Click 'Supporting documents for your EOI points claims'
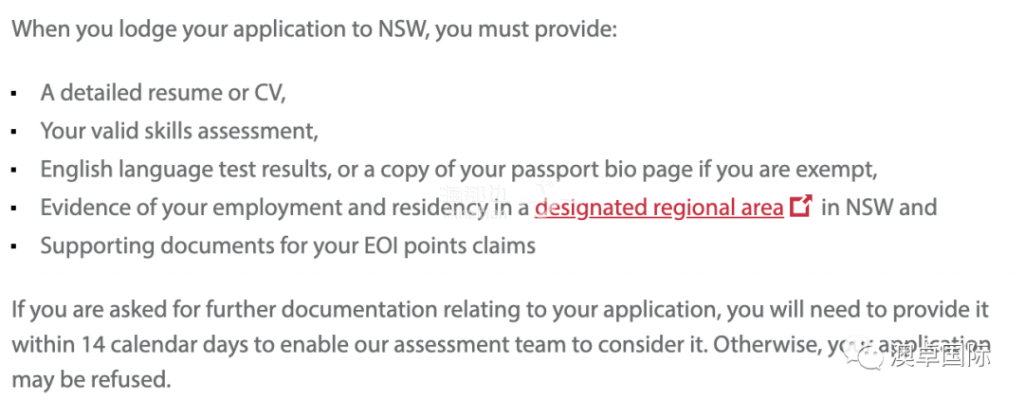The height and width of the screenshot is (400, 1024). coord(288,246)
